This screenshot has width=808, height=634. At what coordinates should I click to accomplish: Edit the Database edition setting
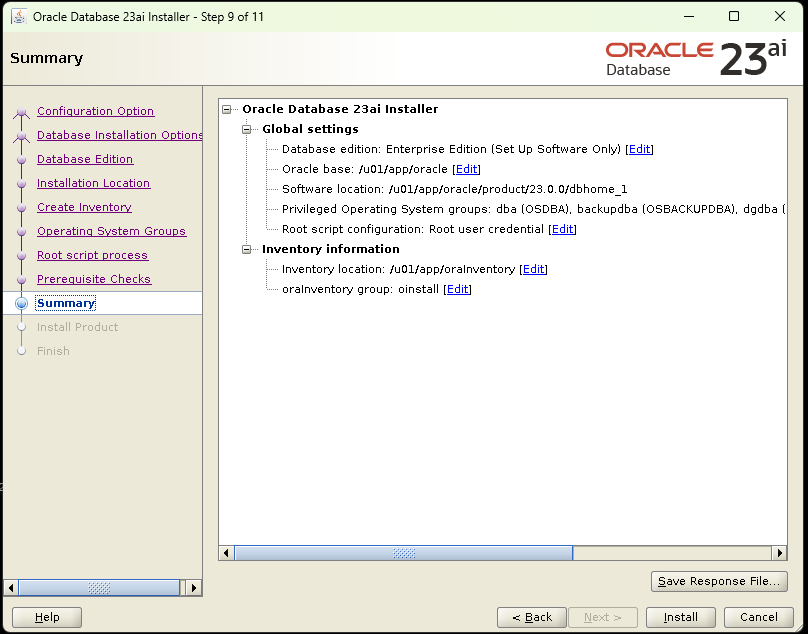tap(639, 149)
